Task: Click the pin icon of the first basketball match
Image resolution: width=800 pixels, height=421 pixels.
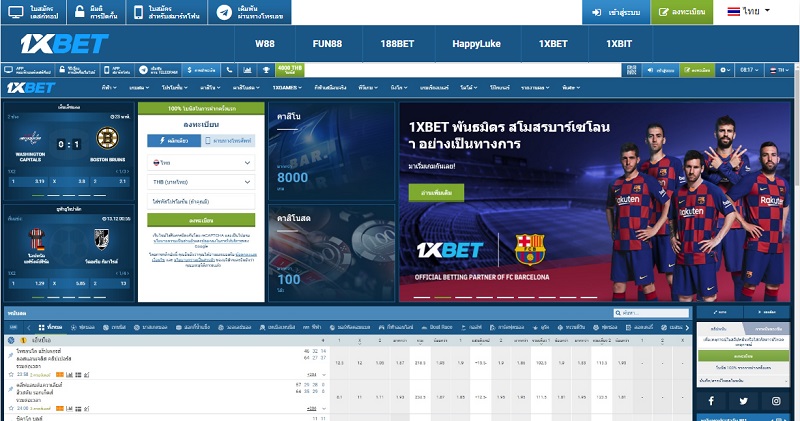Action: click(10, 355)
